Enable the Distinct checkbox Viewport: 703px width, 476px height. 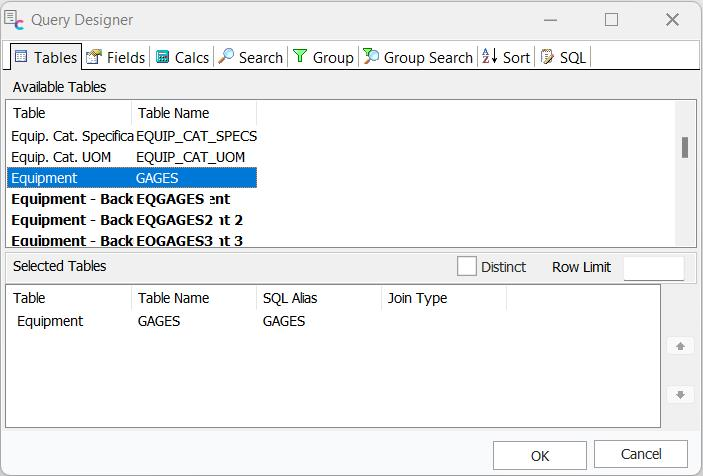click(x=466, y=266)
